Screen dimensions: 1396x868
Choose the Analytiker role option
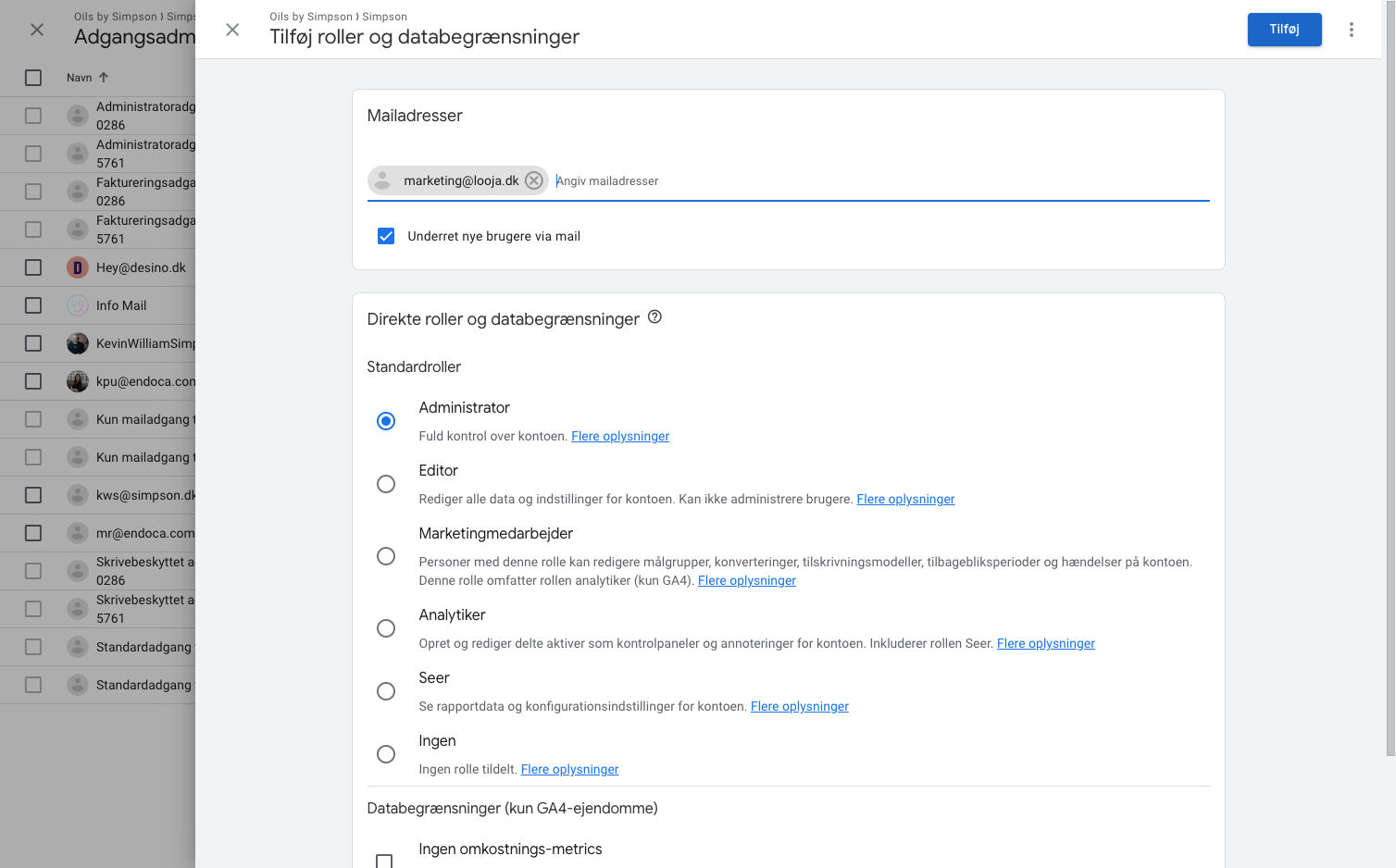(386, 628)
